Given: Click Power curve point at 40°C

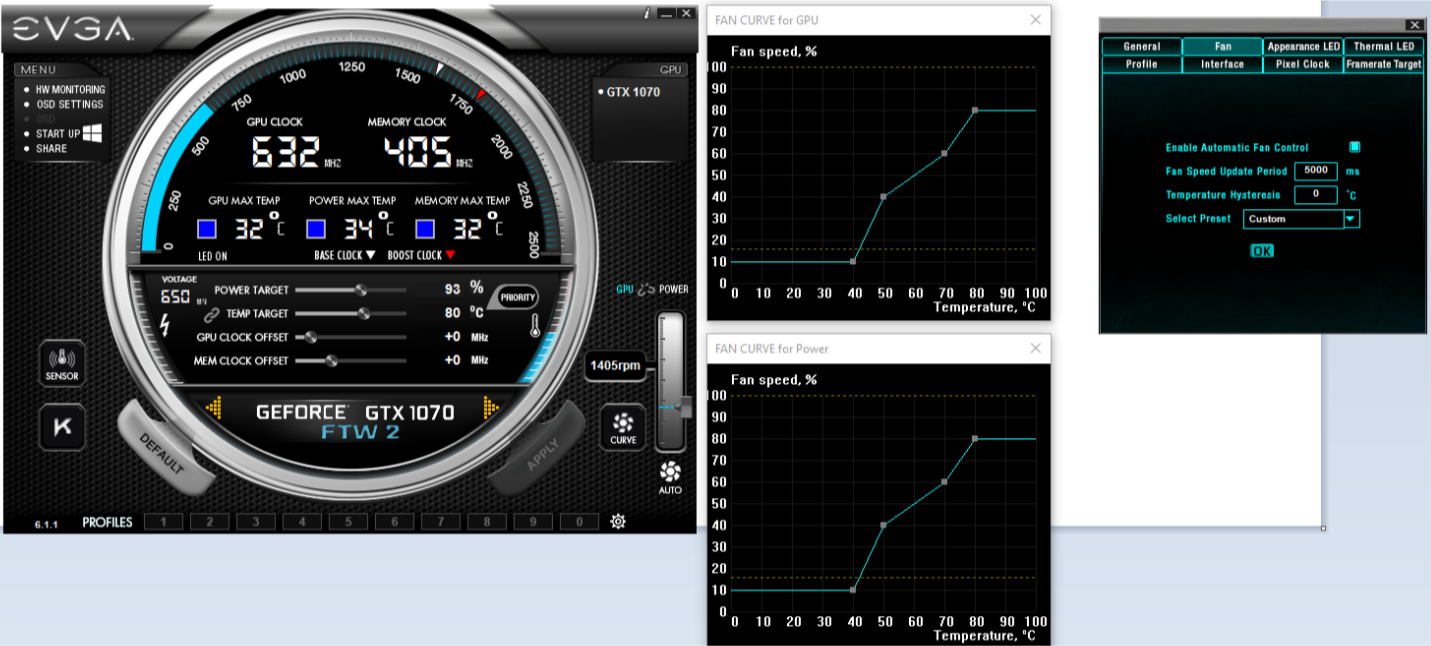Looking at the screenshot, I should pos(853,590).
